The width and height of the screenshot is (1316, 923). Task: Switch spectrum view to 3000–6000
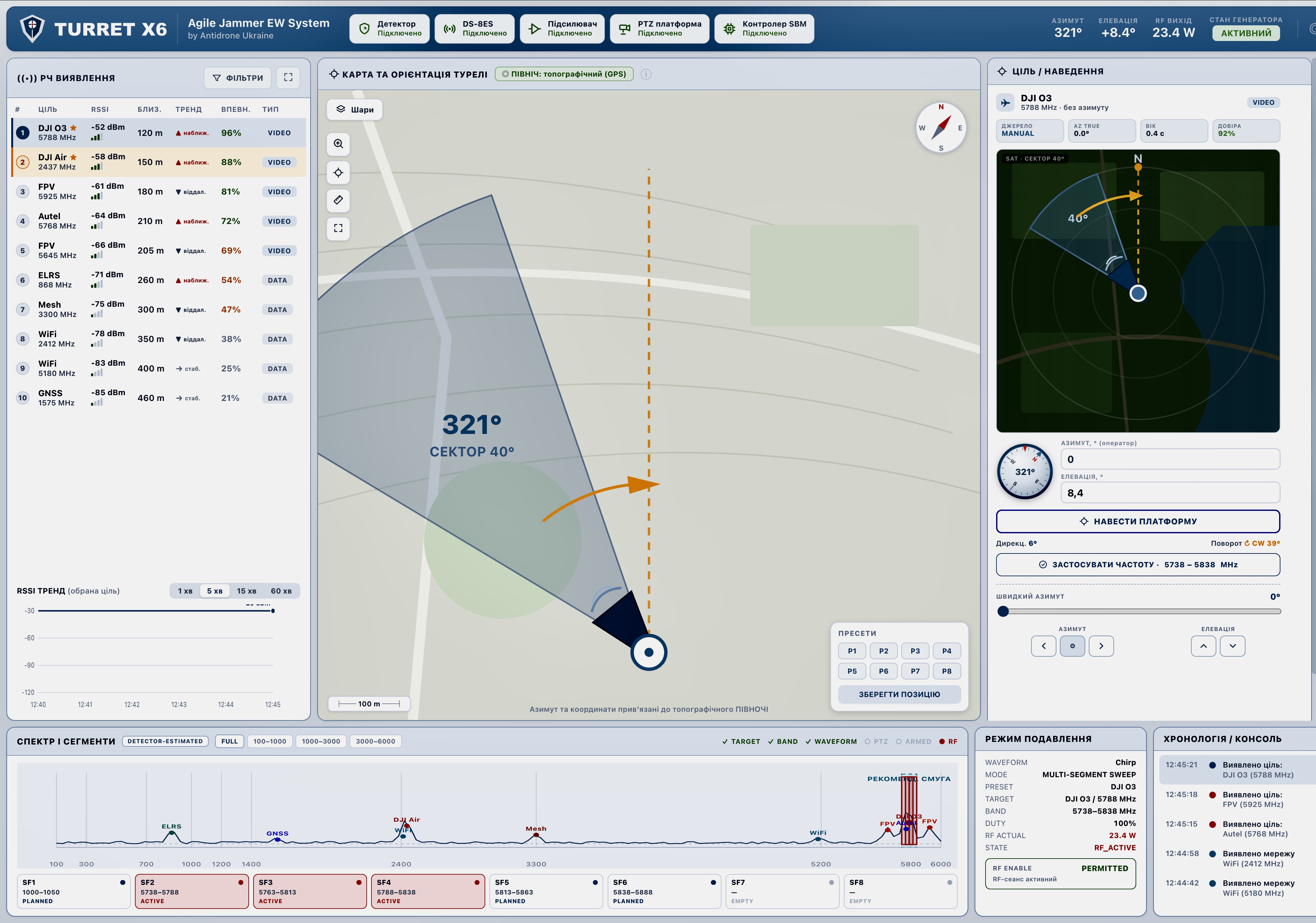(x=375, y=741)
